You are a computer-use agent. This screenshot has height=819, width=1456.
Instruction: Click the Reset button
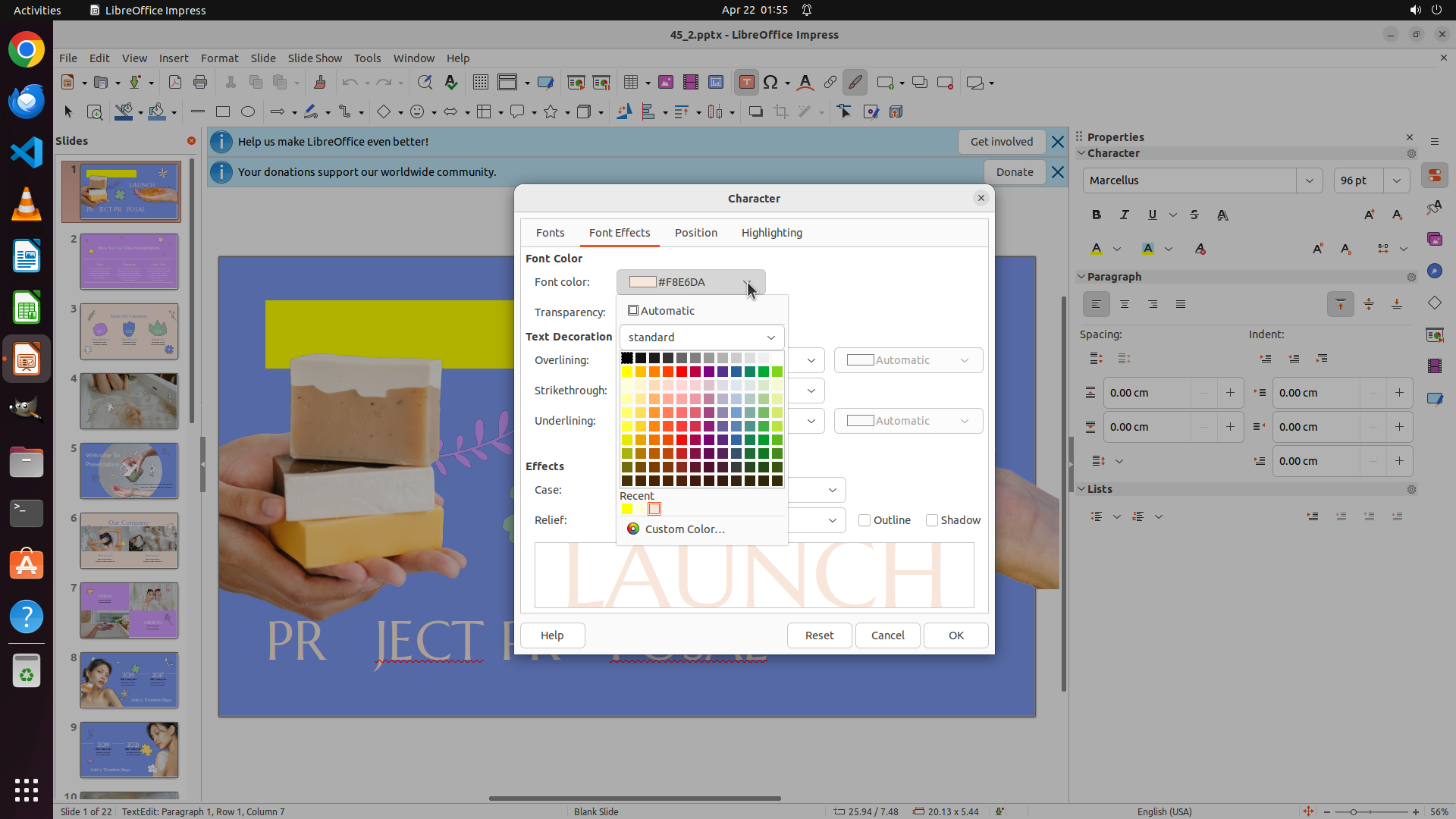pos(819,635)
